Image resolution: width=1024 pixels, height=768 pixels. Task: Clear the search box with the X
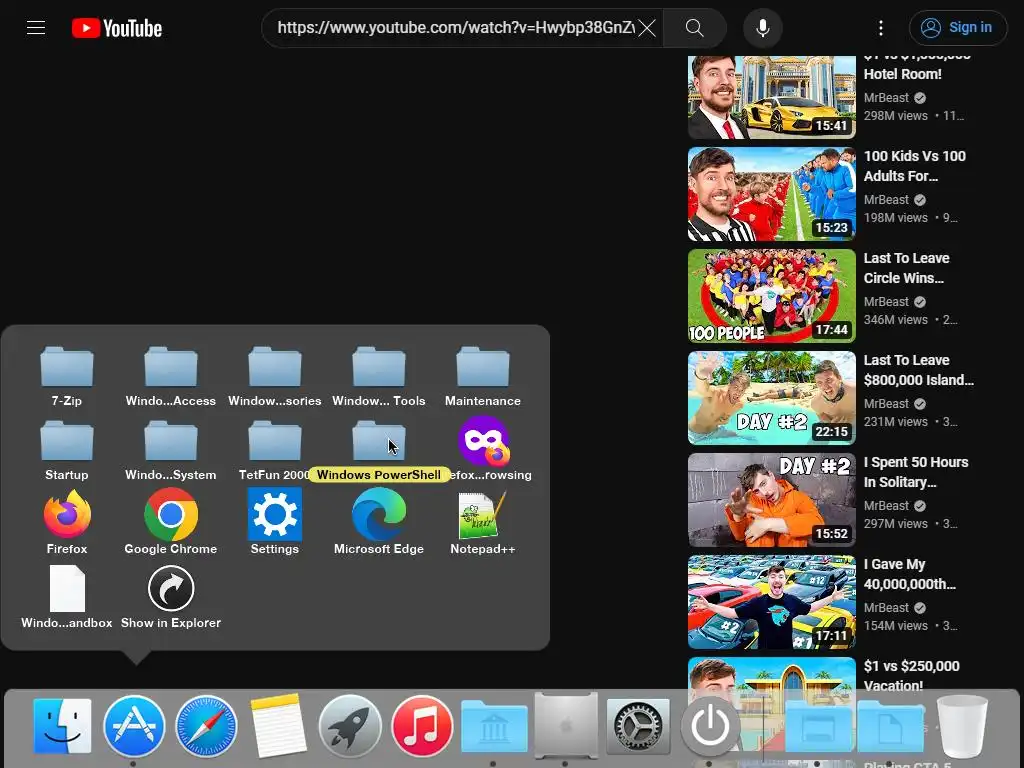point(647,27)
